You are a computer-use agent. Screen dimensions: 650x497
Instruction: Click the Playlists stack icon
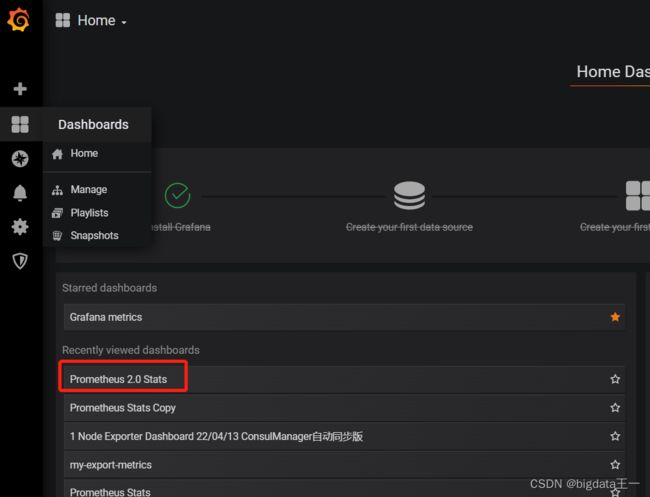click(x=57, y=213)
